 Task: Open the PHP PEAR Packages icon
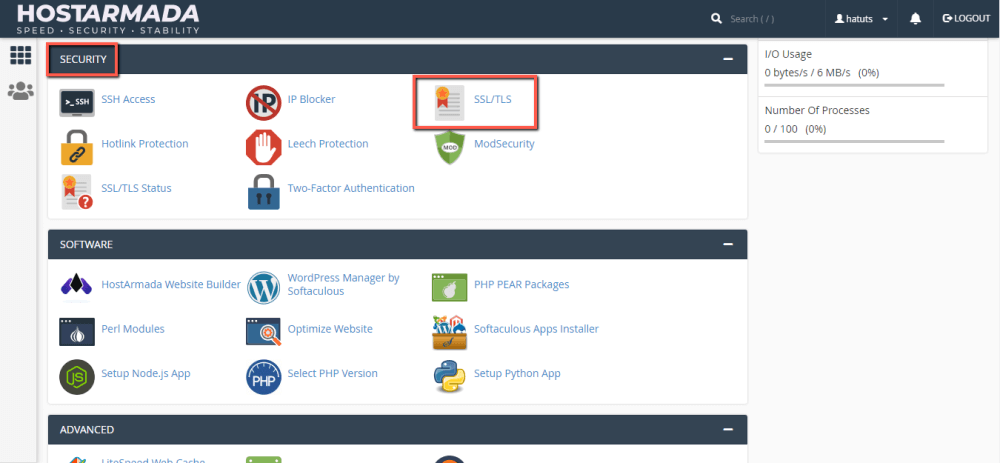(450, 288)
